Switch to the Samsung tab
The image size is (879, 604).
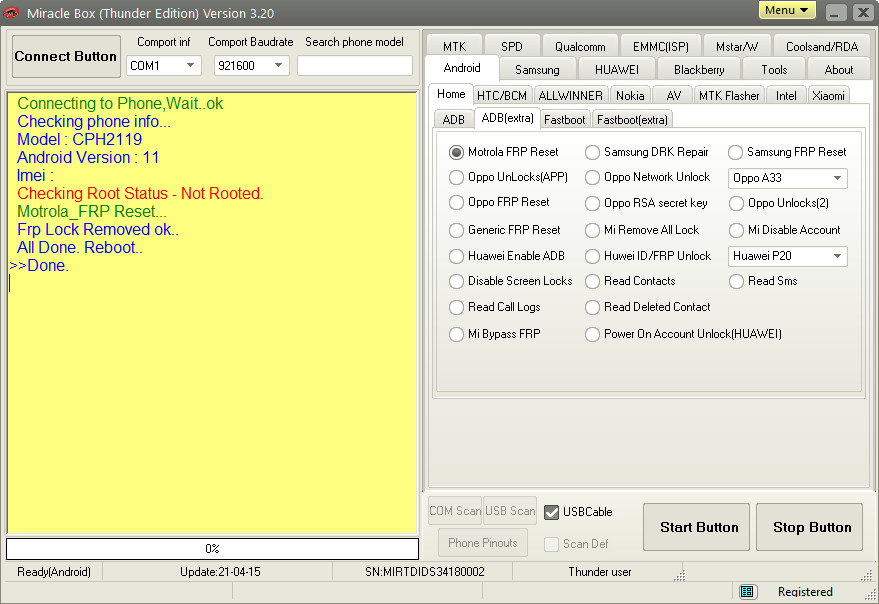click(x=537, y=70)
